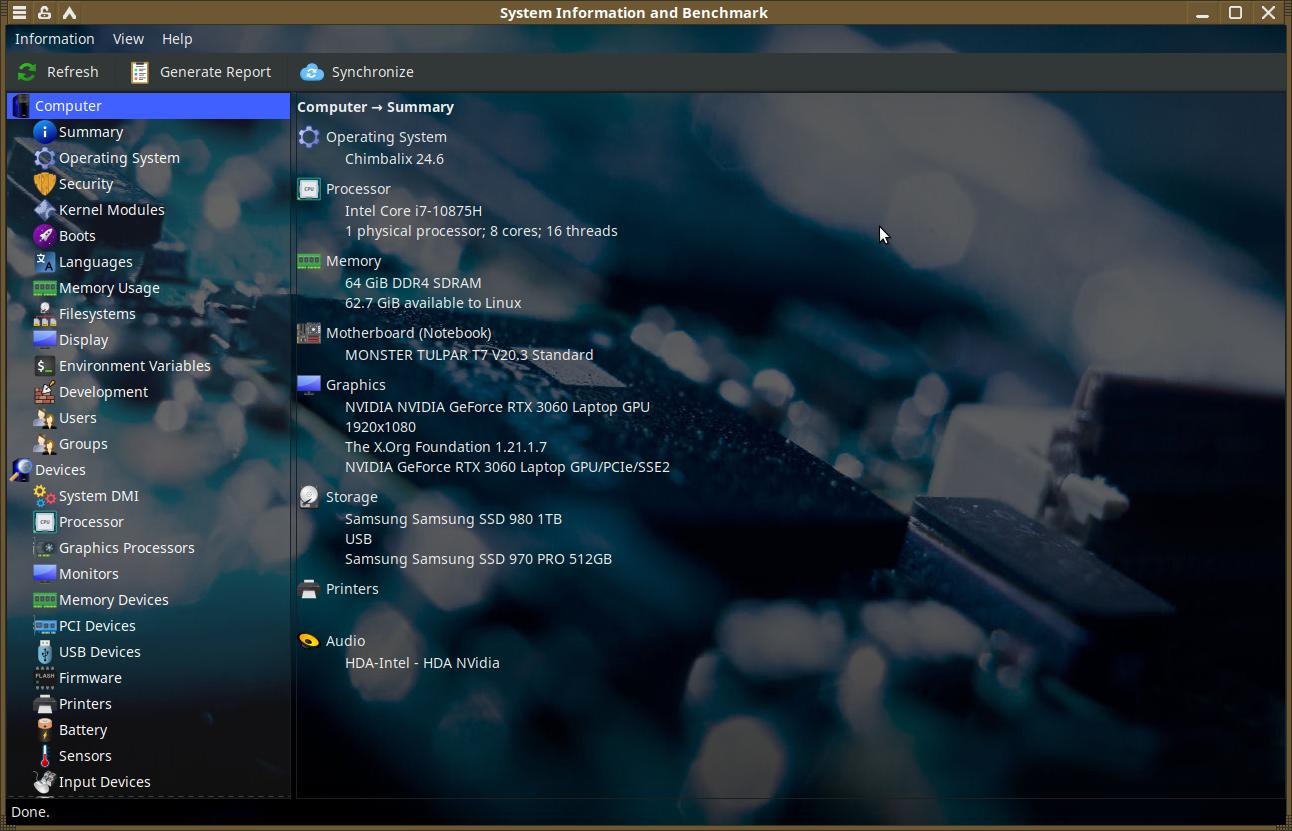The image size is (1292, 831).
Task: Click the Display monitor icon in sidebar
Action: (x=44, y=340)
